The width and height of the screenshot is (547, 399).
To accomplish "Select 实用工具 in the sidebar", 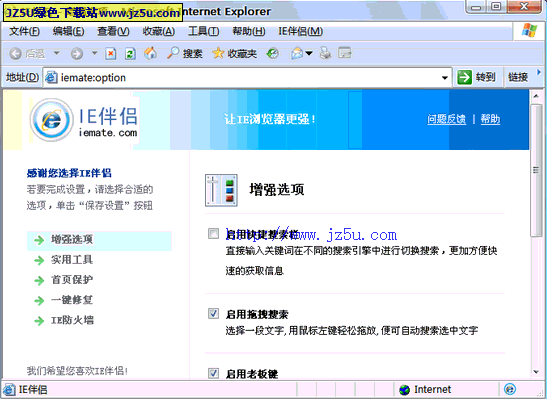I will (72, 260).
